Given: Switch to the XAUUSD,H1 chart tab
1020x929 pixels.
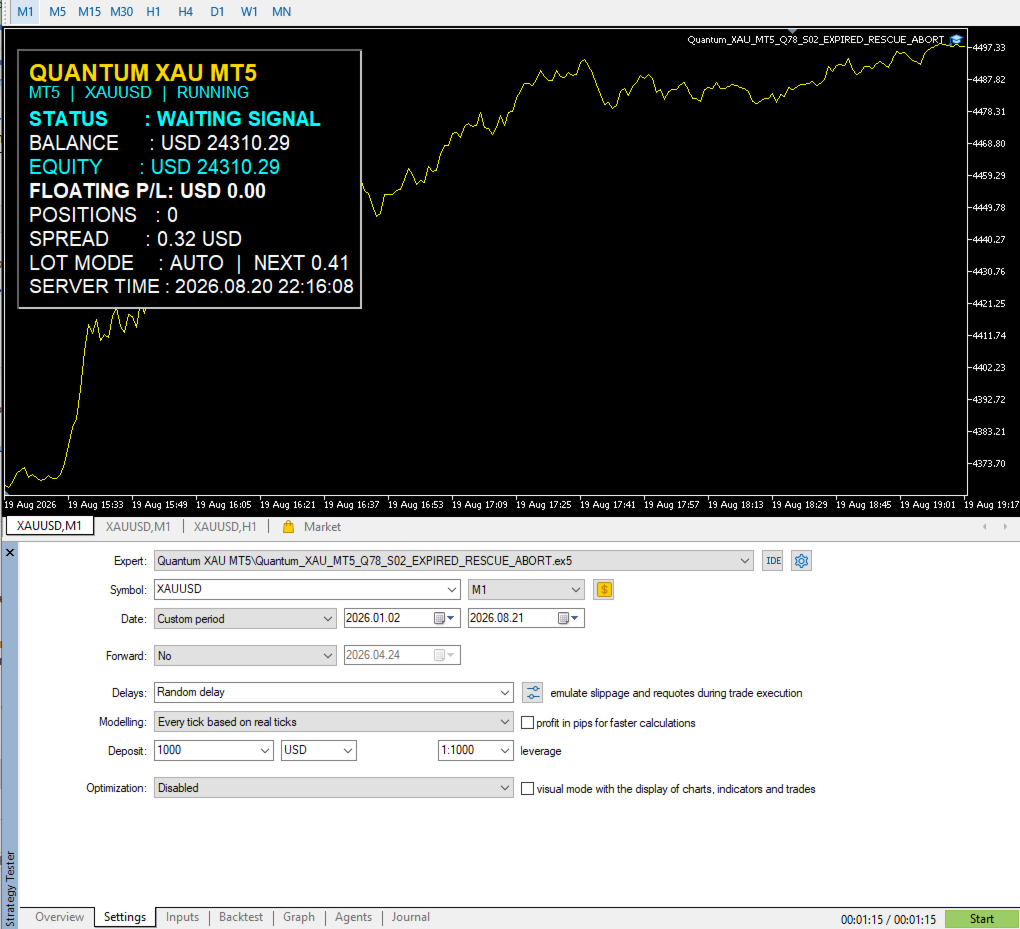Looking at the screenshot, I should tap(225, 527).
